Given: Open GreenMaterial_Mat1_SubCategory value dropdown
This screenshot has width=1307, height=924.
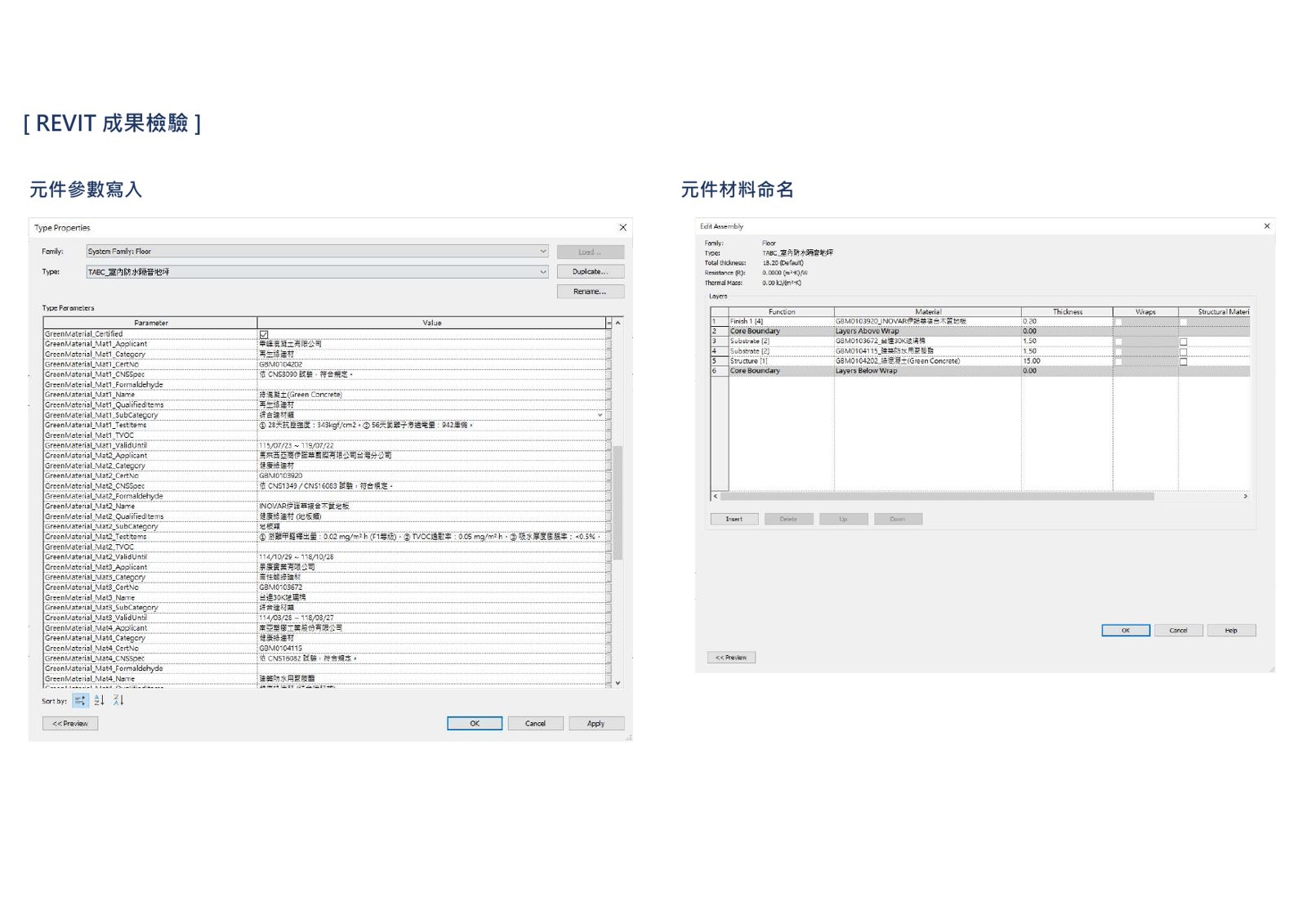Looking at the screenshot, I should pyautogui.click(x=600, y=415).
